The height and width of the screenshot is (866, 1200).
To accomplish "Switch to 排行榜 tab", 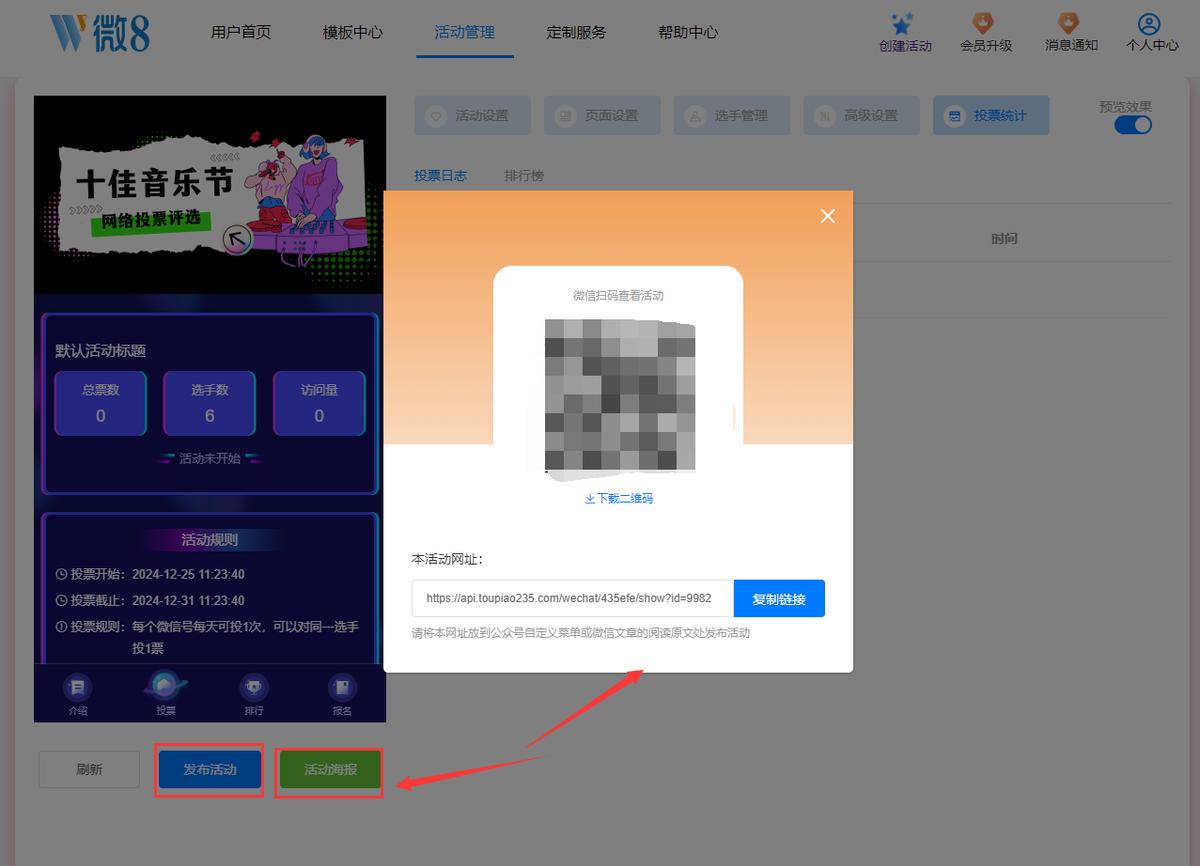I will (x=524, y=175).
